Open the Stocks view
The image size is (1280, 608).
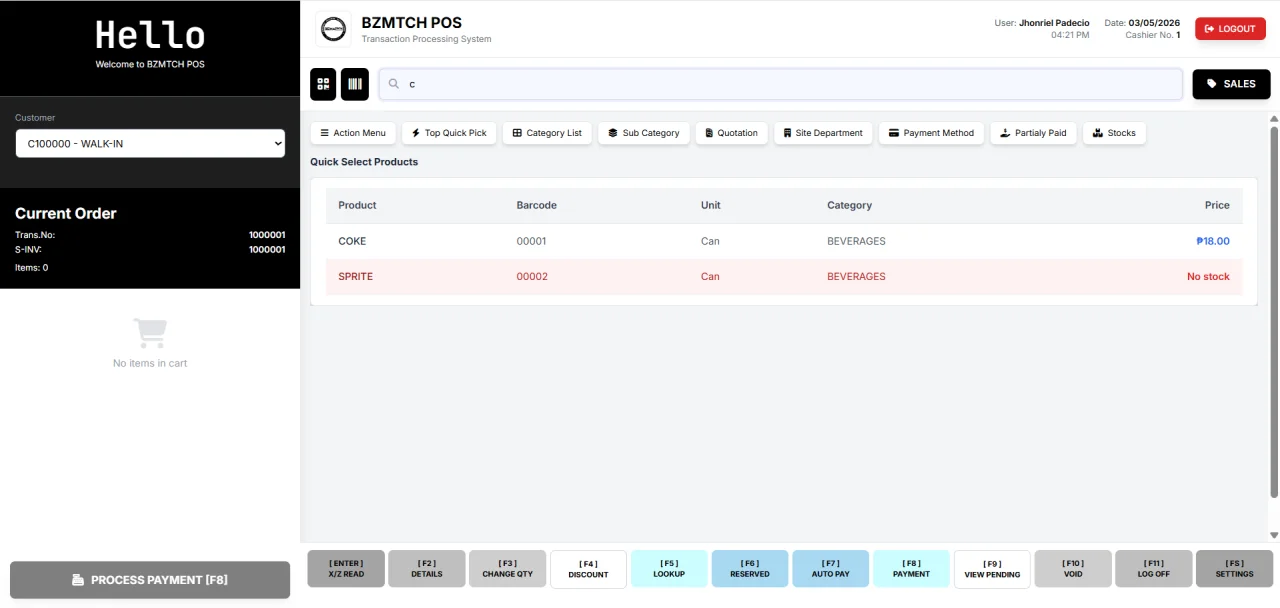pos(1114,133)
